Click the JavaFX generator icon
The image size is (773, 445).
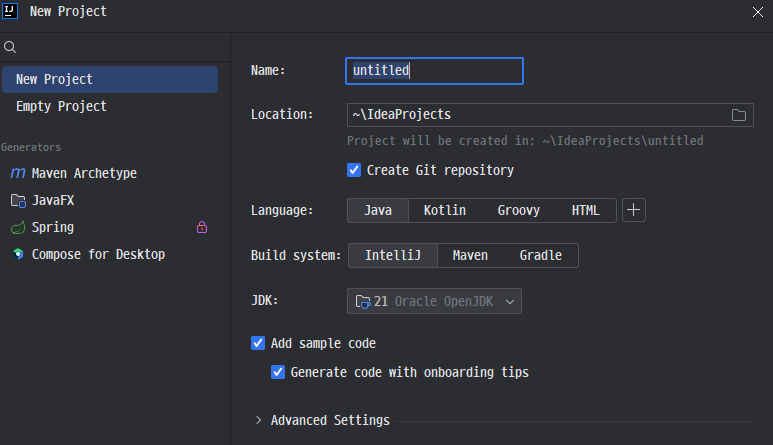[18, 201]
